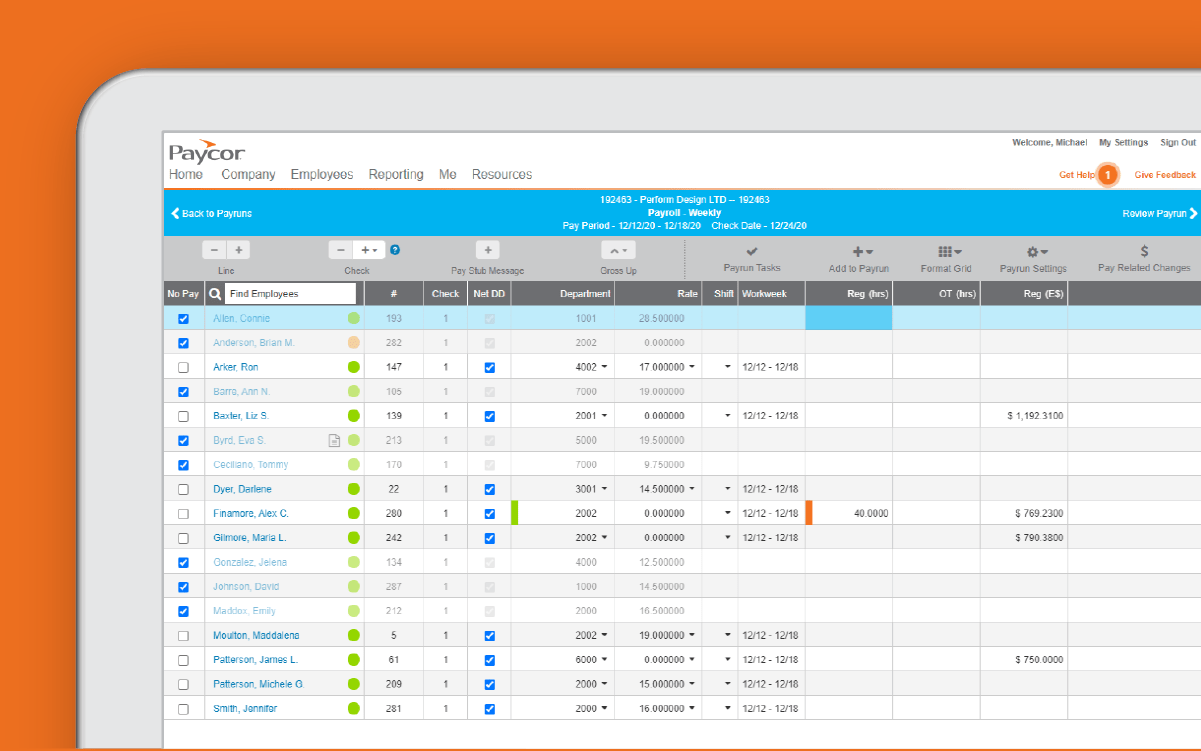Open the Resources menu
Screen dimensions: 1201x751
pos(502,174)
